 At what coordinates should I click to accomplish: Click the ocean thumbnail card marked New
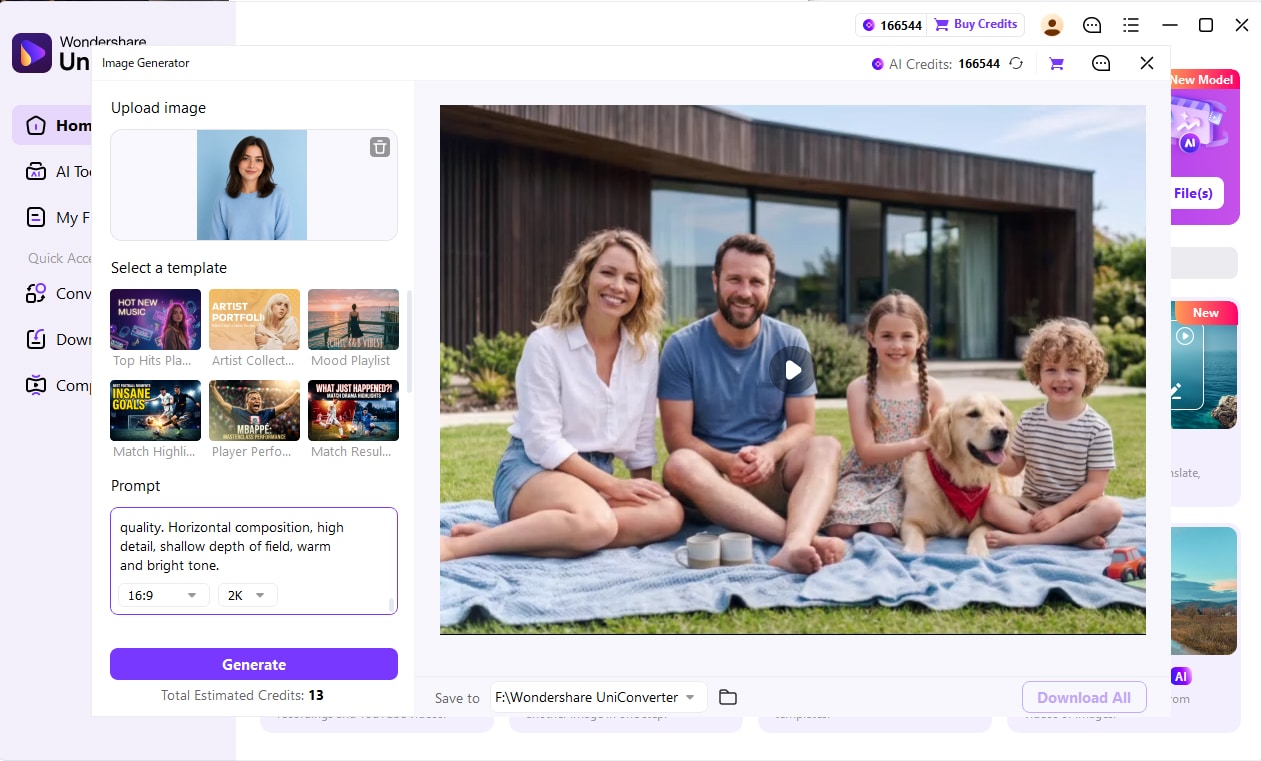point(1204,365)
